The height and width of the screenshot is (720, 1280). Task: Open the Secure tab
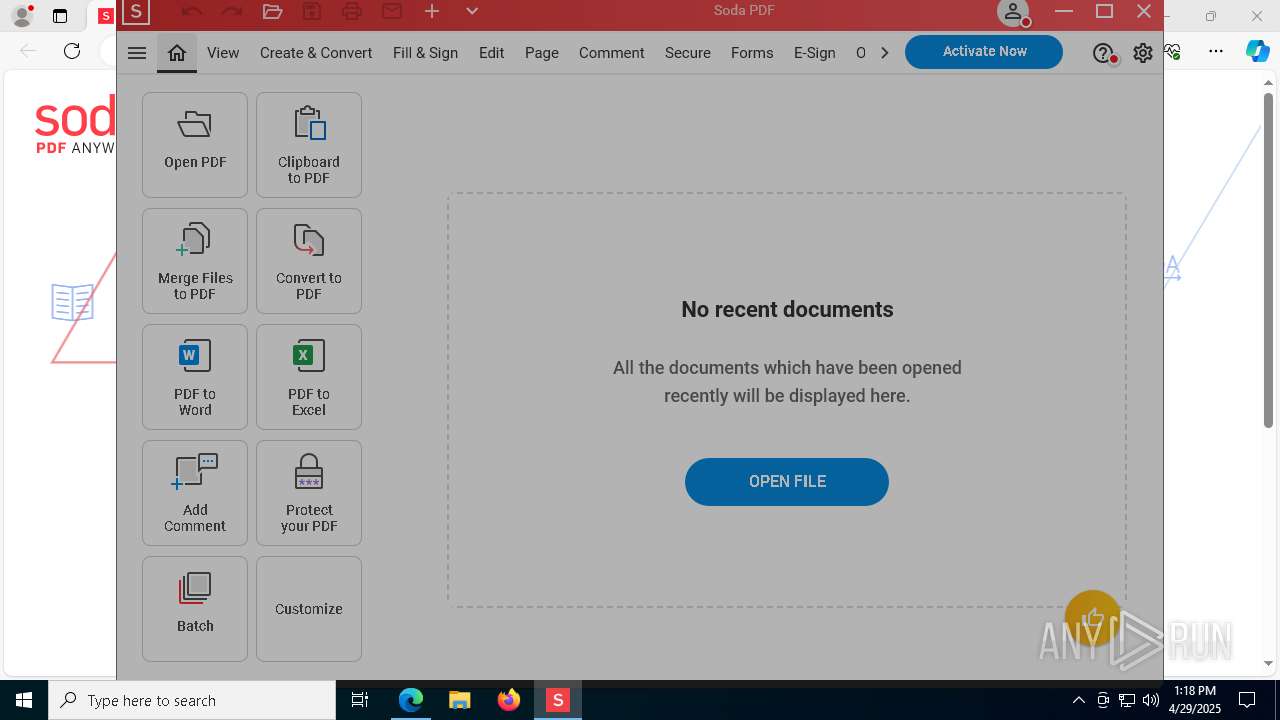pyautogui.click(x=688, y=53)
